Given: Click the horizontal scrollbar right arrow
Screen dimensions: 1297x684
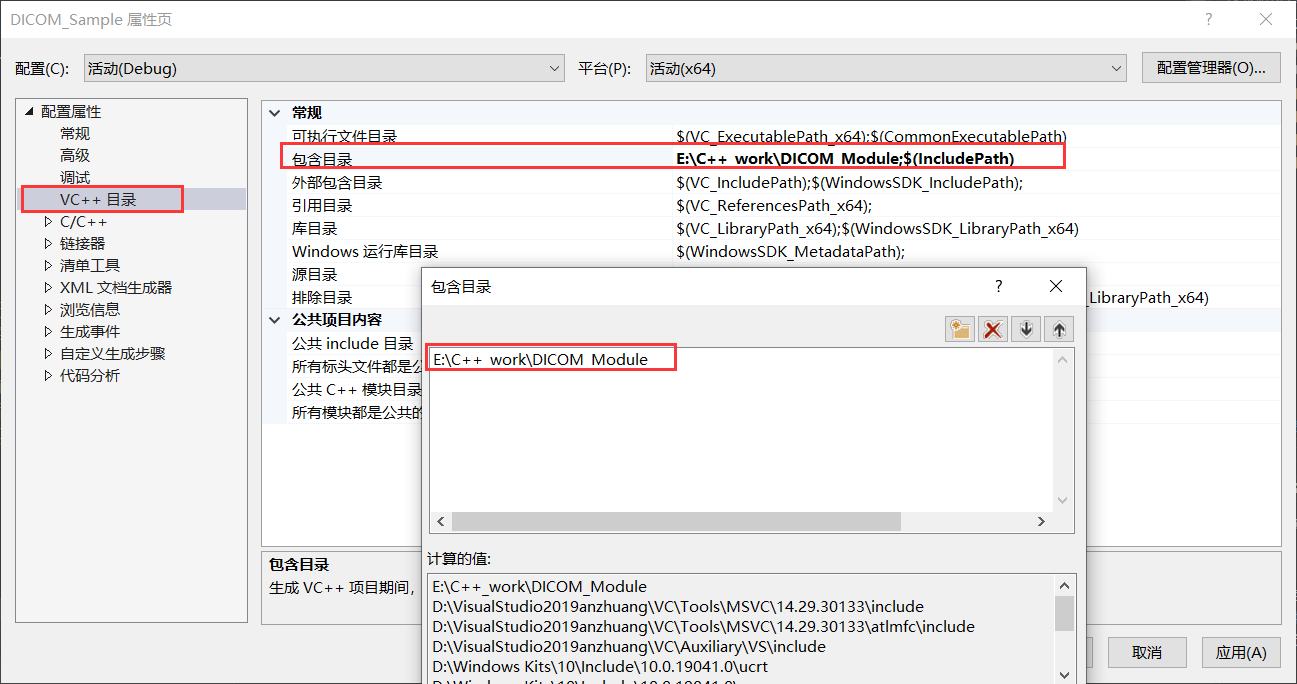Looking at the screenshot, I should [x=1041, y=521].
